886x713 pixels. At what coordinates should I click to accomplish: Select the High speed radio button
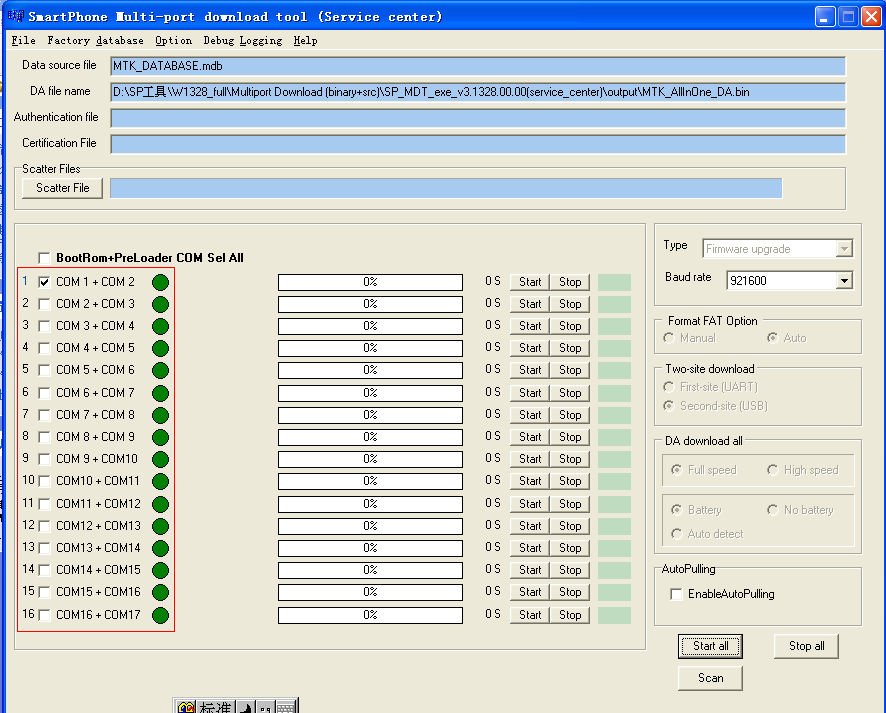point(772,470)
